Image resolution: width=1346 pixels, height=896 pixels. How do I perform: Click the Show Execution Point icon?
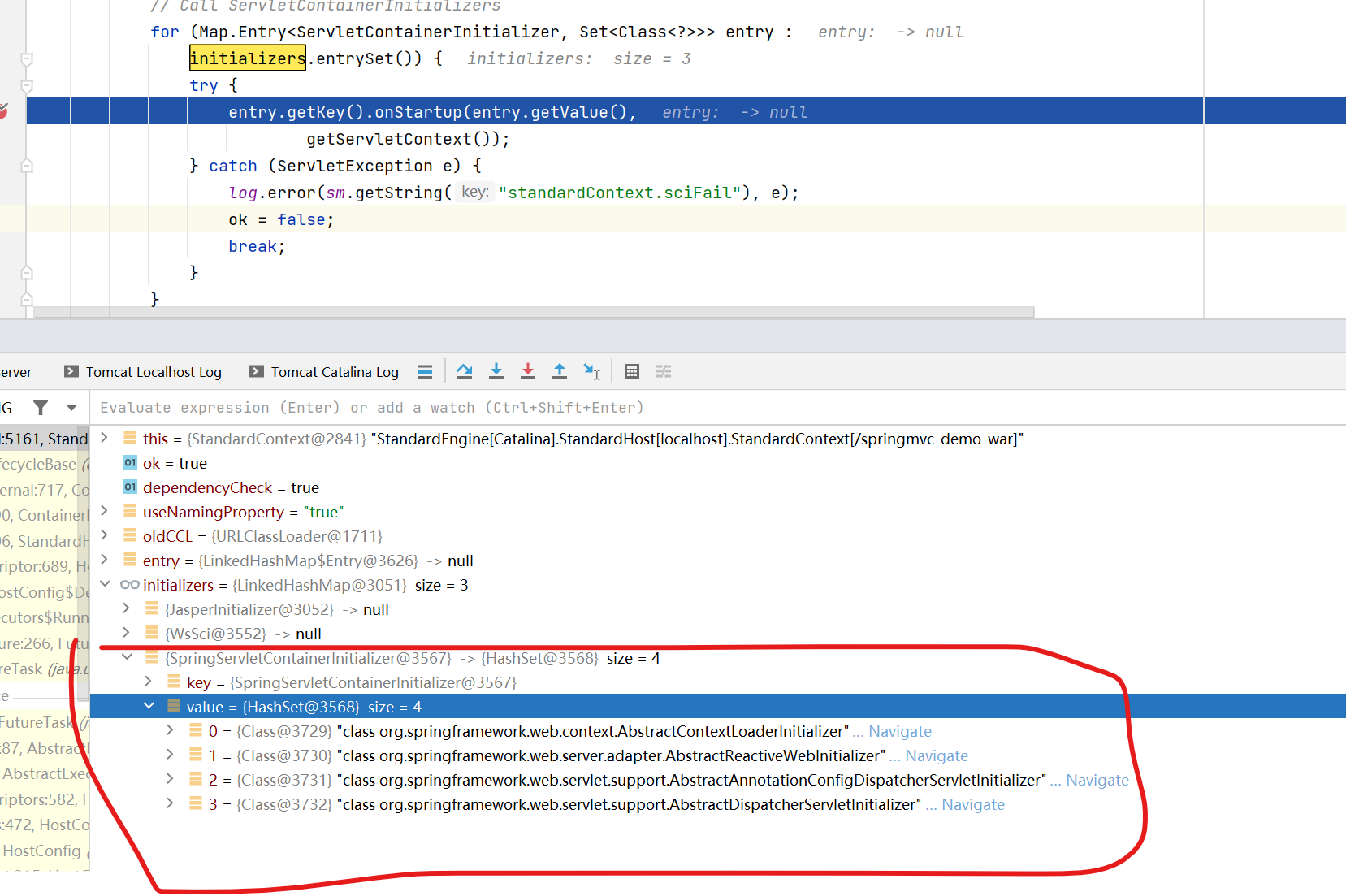[425, 371]
